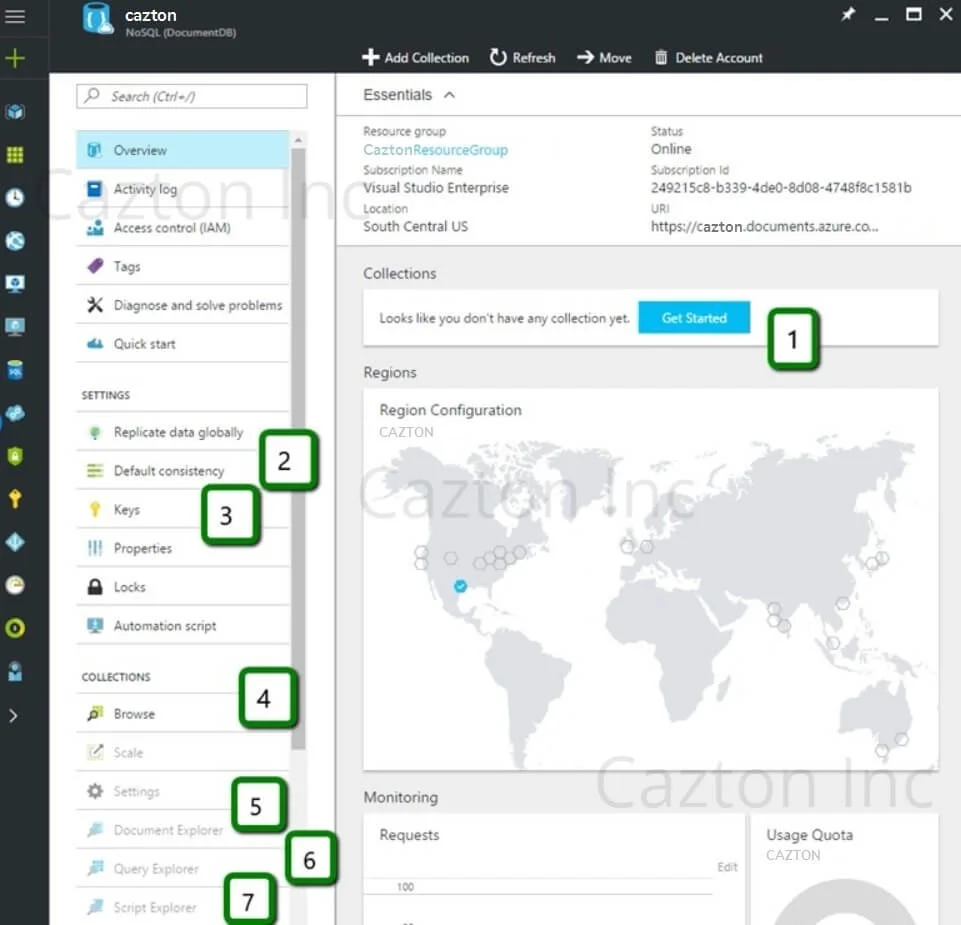Open the clock Recent icon in the sidebar
The width and height of the screenshot is (961, 925).
[x=15, y=197]
